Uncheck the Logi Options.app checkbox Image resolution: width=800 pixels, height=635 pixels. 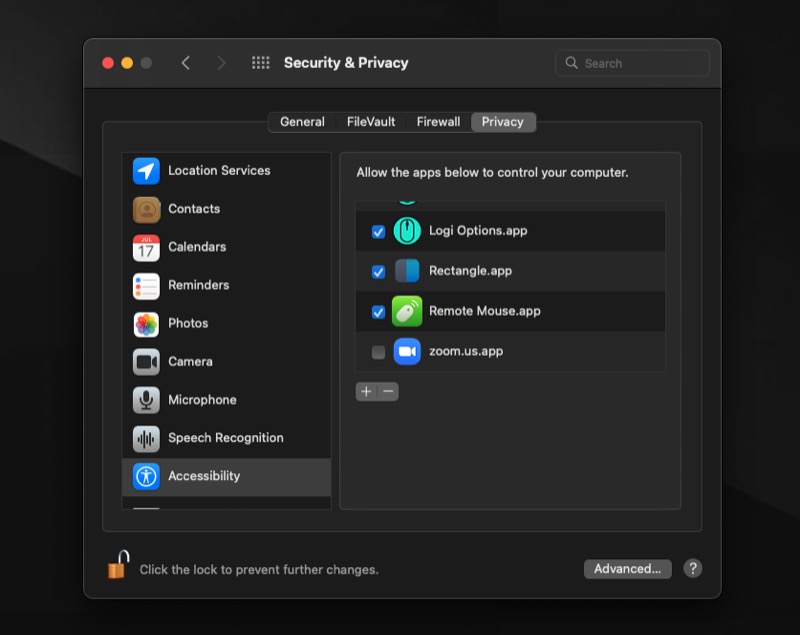pos(378,232)
